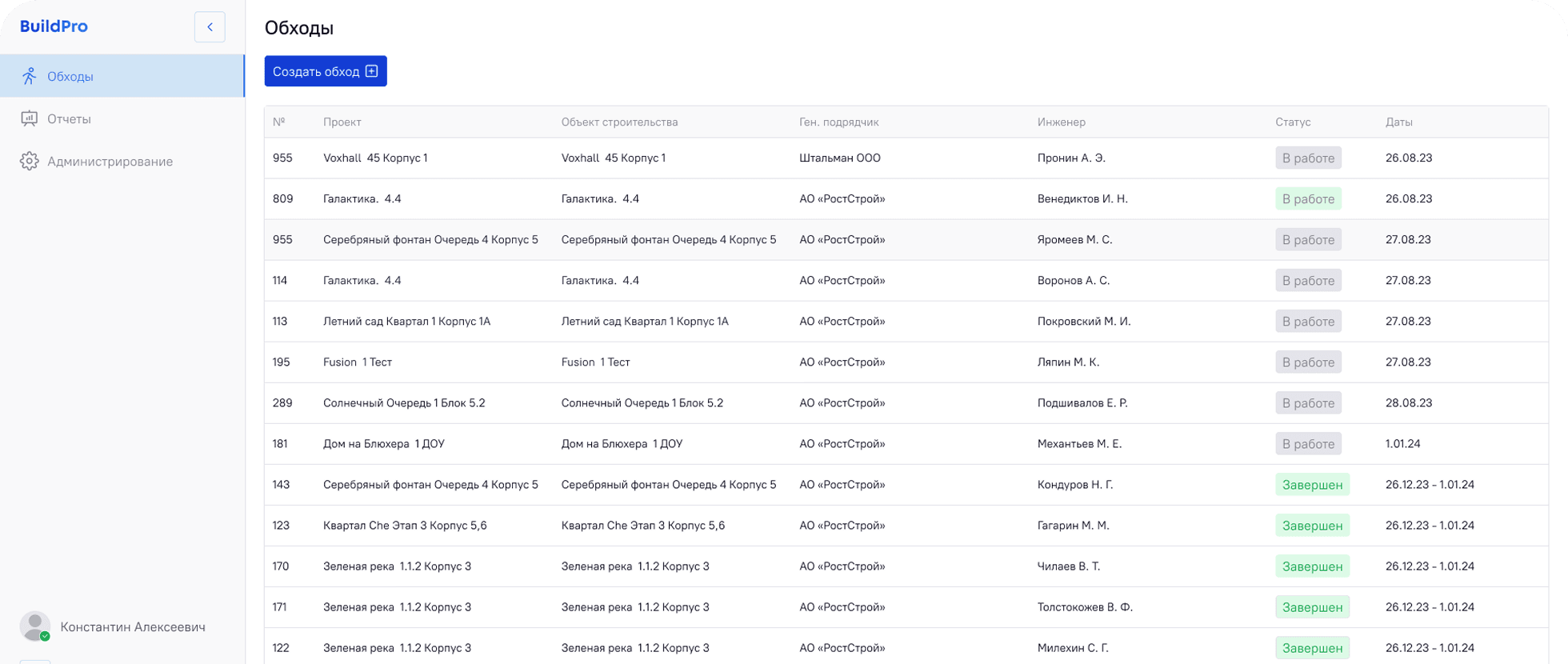
Task: Click the user avatar of Константин Алексеевич
Action: [x=35, y=626]
